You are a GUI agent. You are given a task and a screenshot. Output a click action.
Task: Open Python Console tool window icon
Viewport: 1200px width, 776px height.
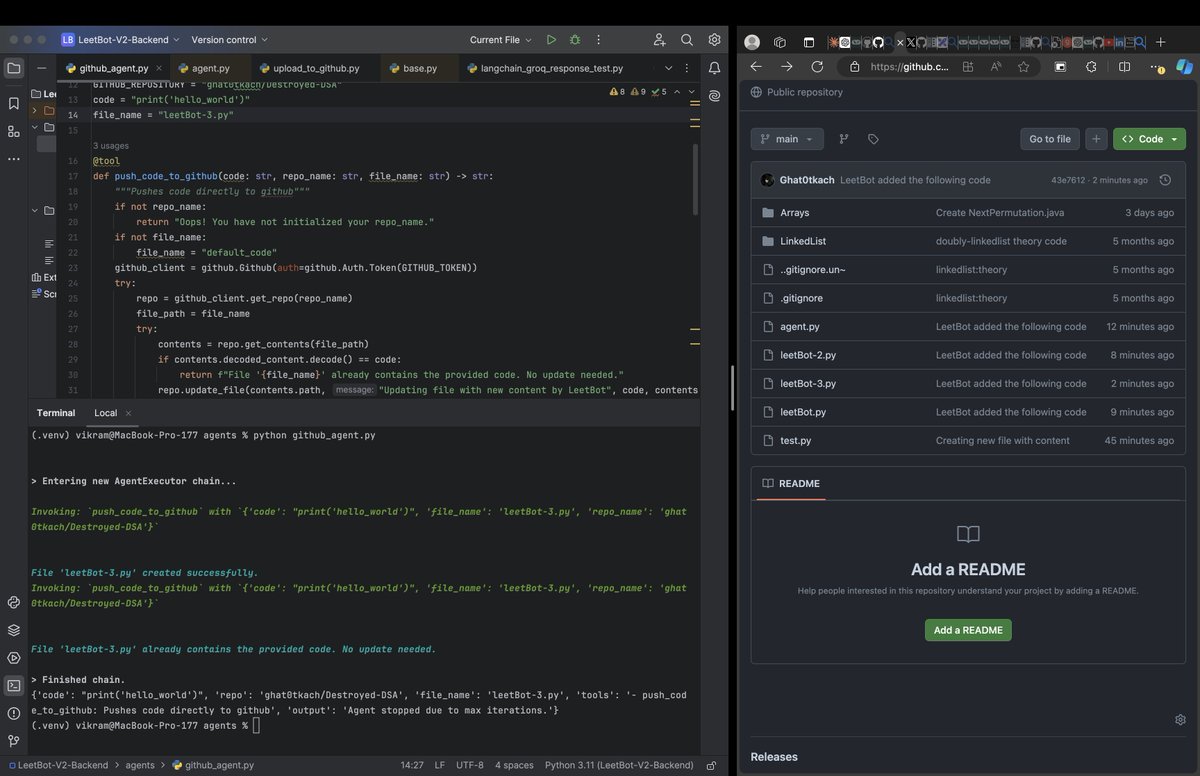pos(13,602)
